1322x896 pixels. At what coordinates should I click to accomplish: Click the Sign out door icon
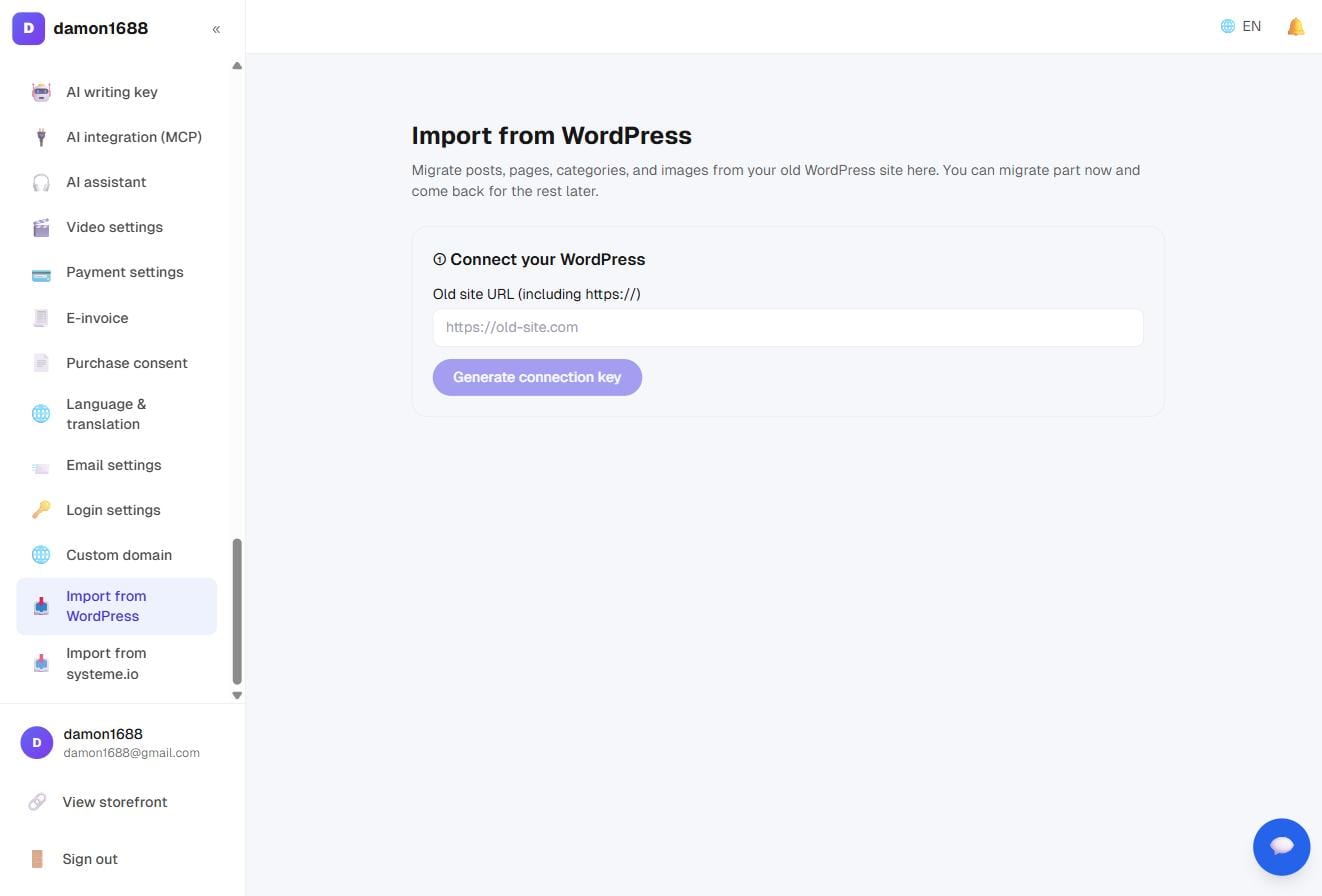[37, 859]
